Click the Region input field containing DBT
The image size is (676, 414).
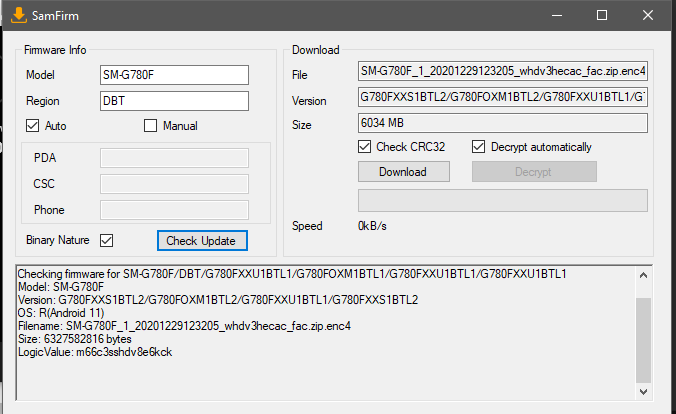174,101
